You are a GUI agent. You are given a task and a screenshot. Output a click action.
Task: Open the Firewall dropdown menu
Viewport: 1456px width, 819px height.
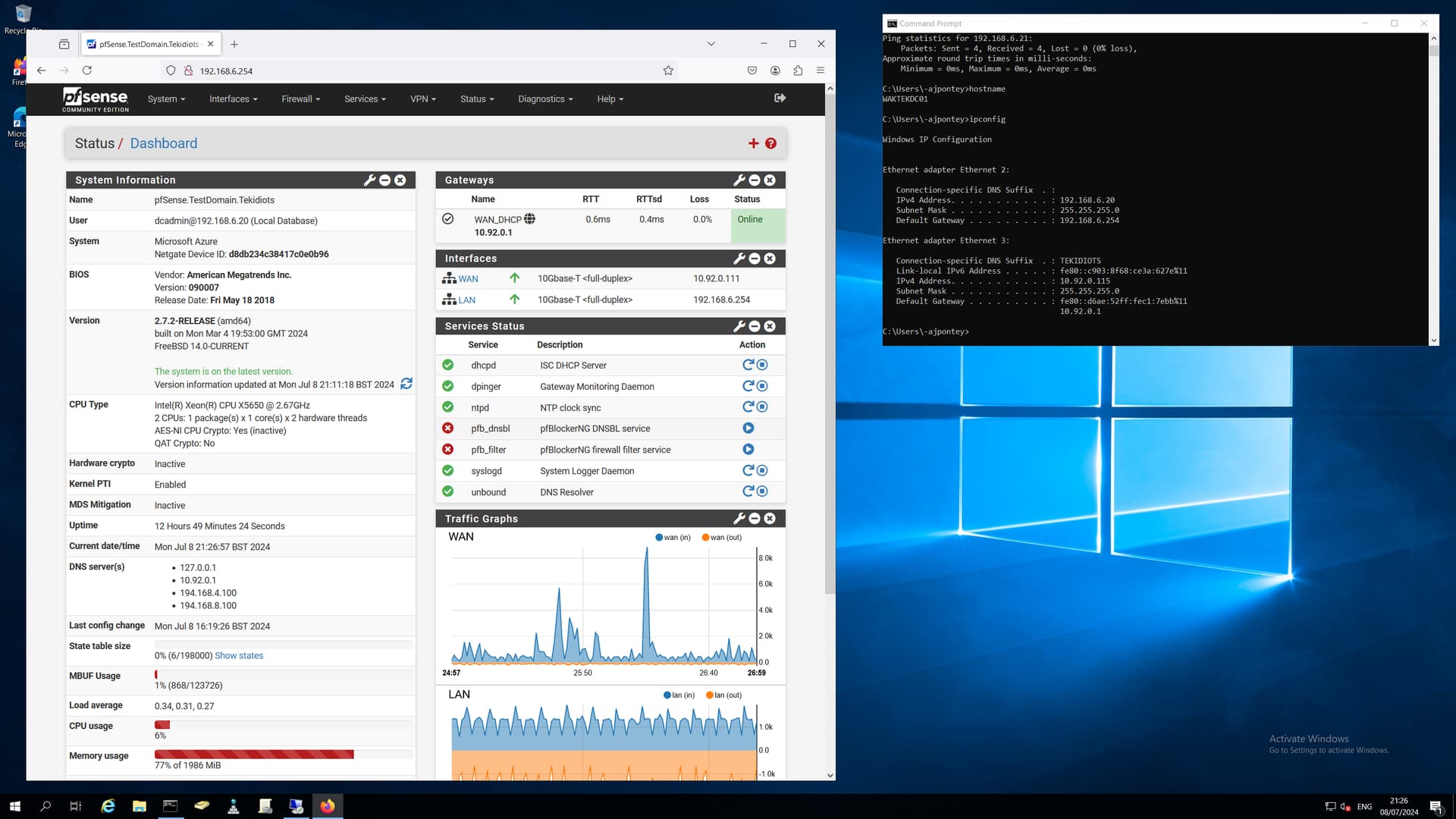click(300, 99)
